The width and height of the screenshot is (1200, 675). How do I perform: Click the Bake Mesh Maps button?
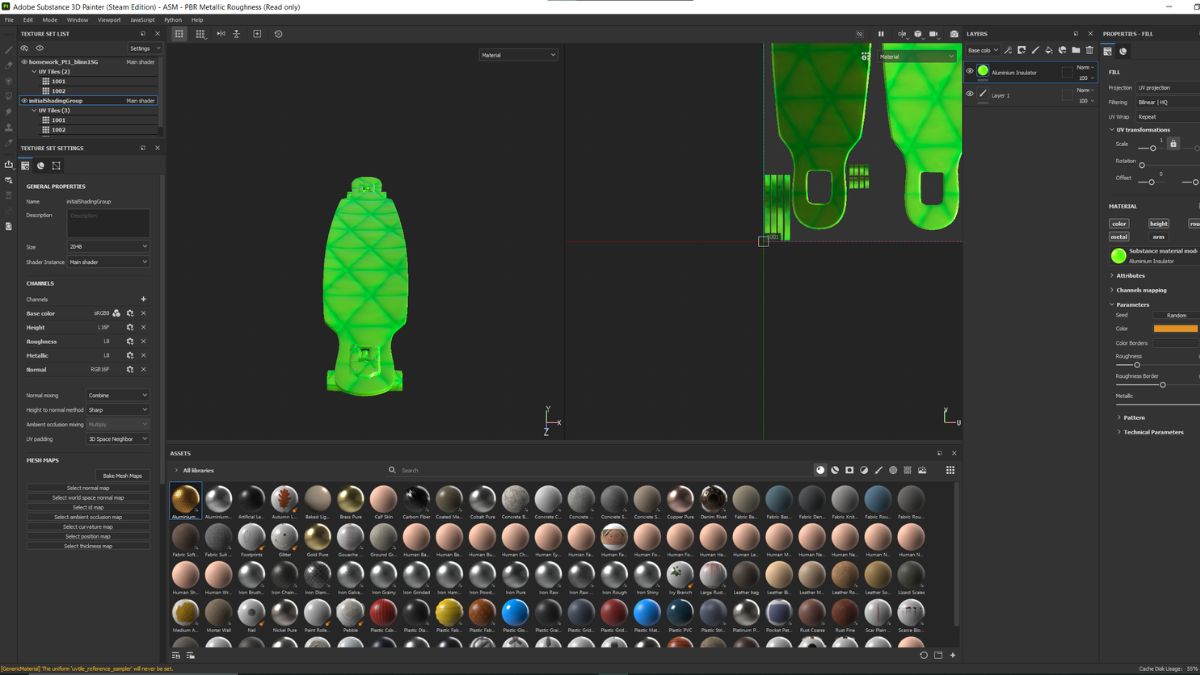[x=122, y=475]
